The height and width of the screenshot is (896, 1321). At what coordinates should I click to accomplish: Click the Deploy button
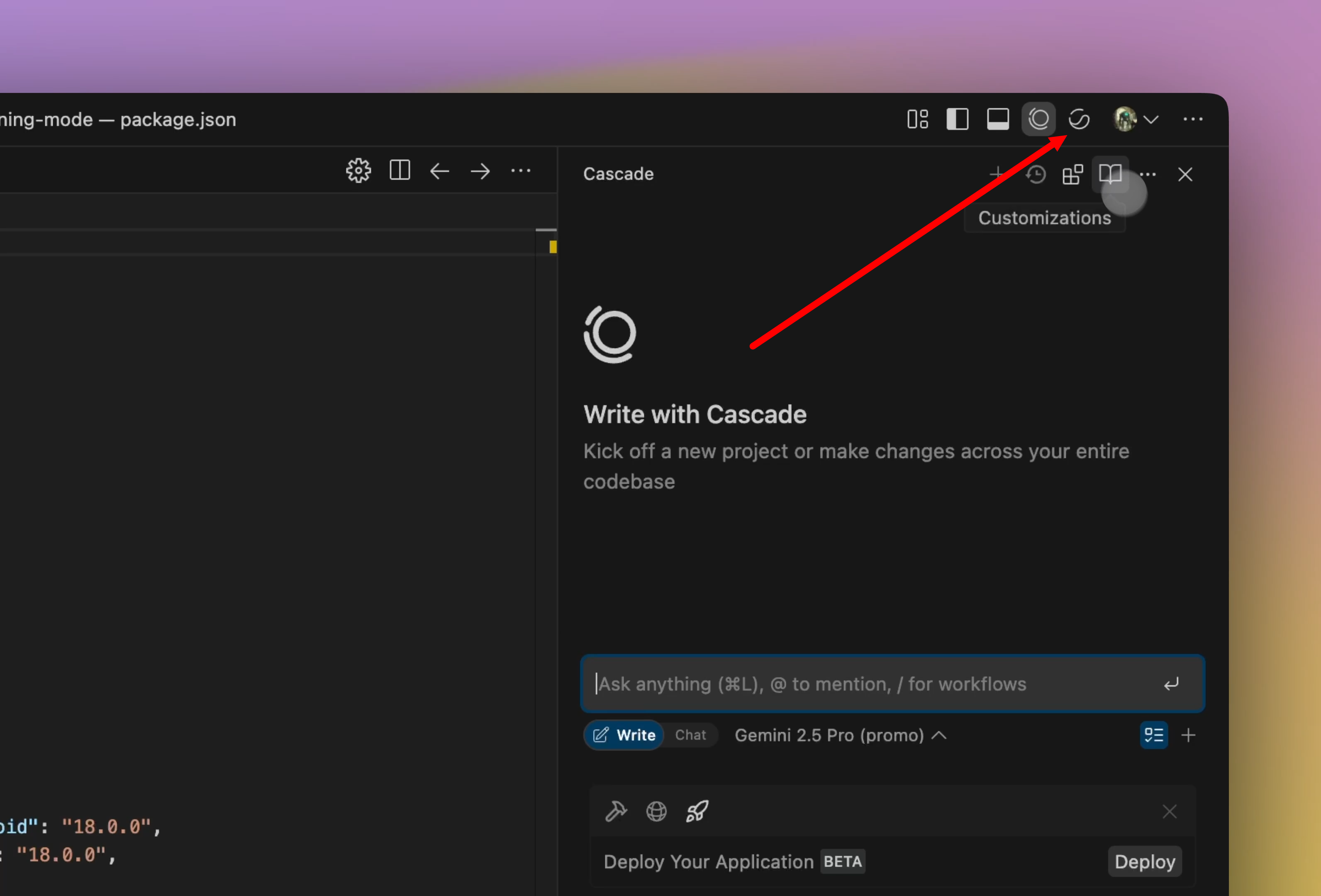1145,862
